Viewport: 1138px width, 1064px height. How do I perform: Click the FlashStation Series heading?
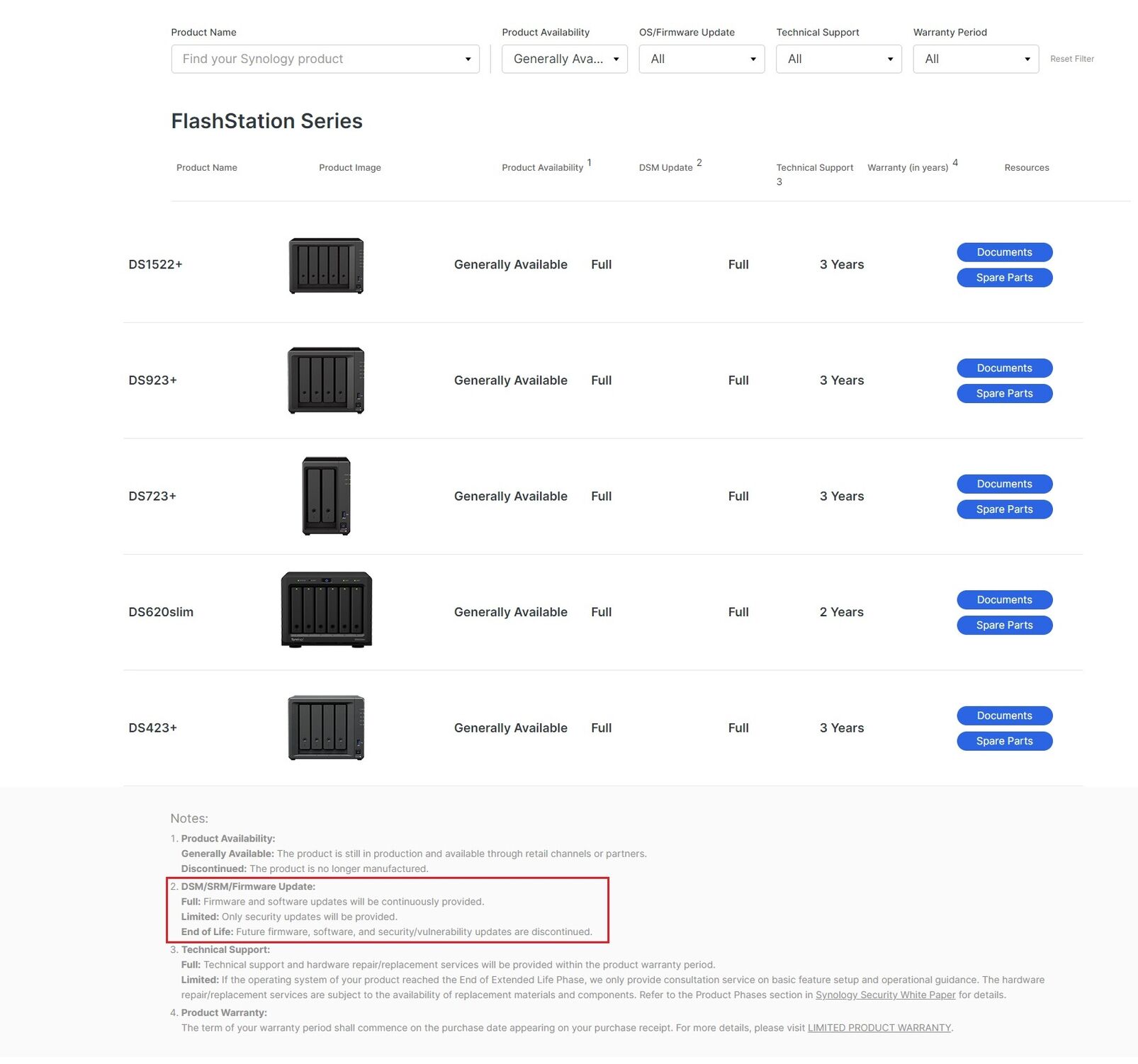(x=266, y=121)
